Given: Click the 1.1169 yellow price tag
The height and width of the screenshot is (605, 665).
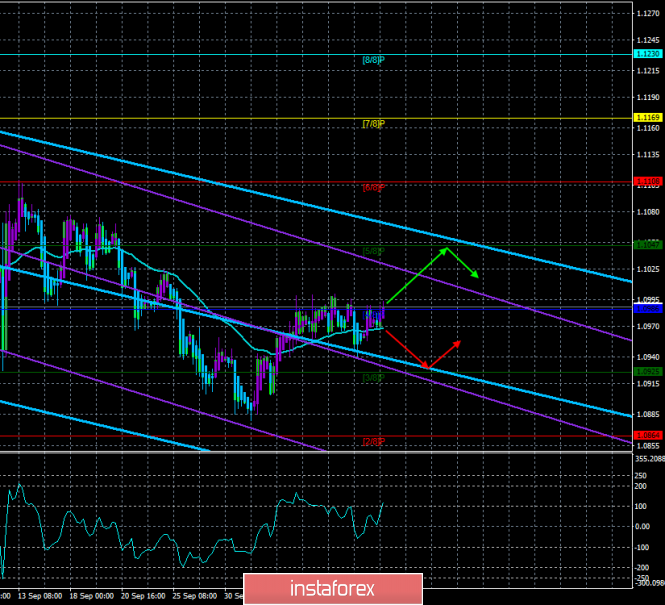Looking at the screenshot, I should (647, 117).
